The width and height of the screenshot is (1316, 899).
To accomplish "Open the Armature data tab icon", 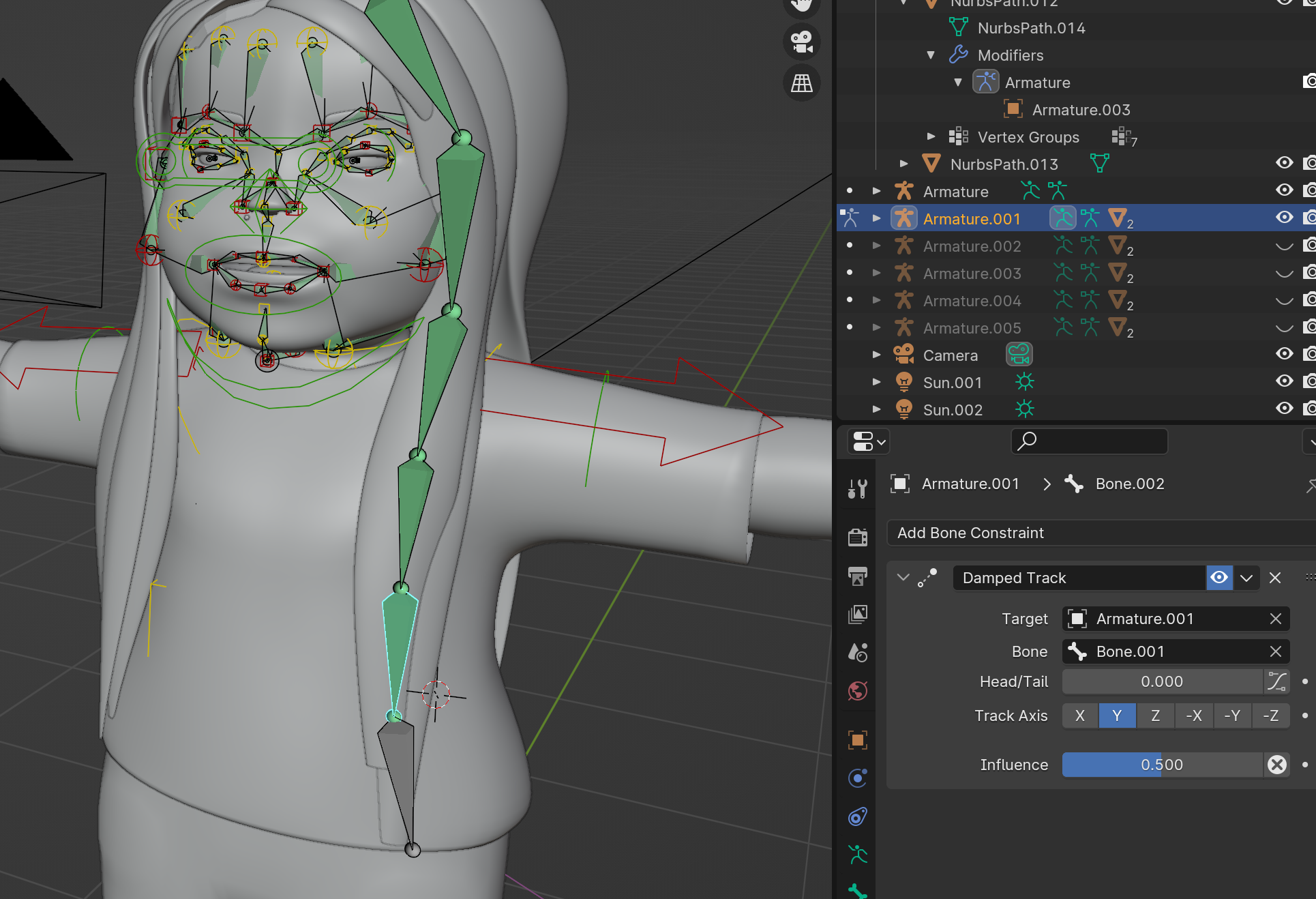I will [858, 855].
